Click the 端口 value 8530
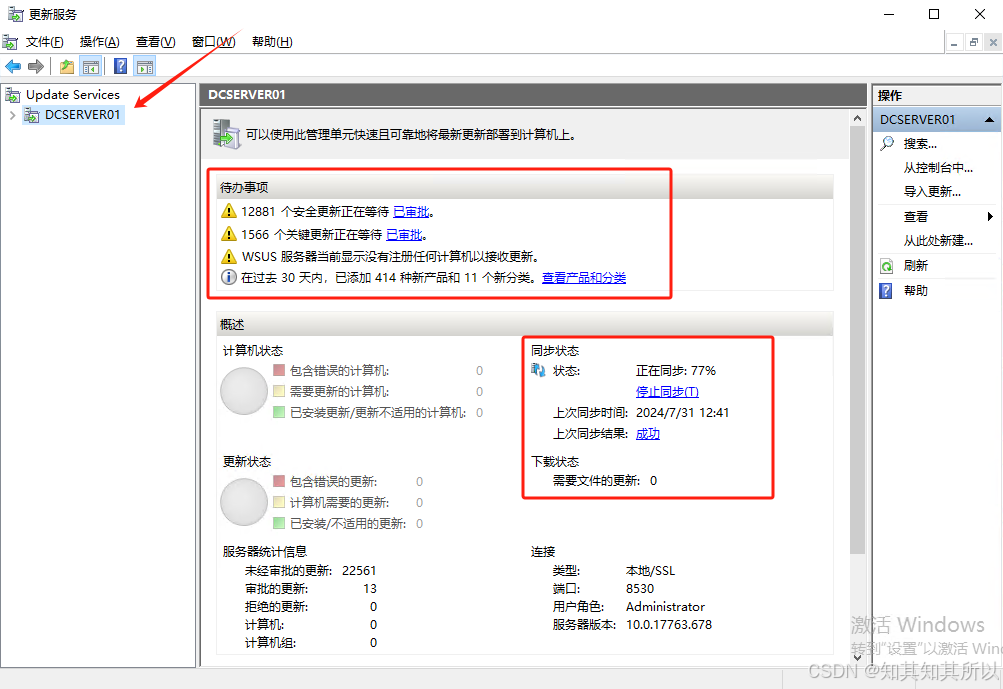Screen dimensions: 1003x689 (640, 589)
